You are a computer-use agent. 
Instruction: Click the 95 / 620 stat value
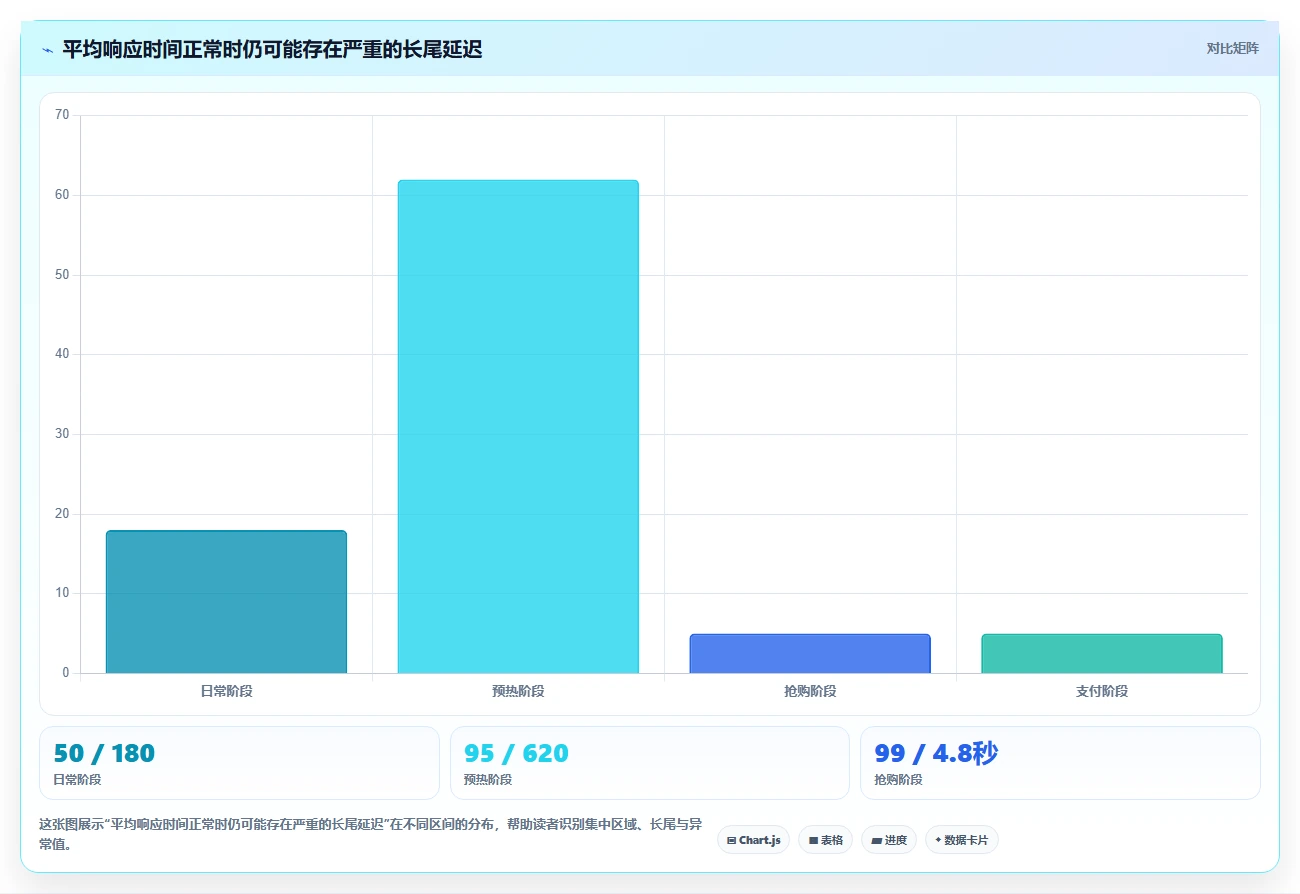point(516,753)
